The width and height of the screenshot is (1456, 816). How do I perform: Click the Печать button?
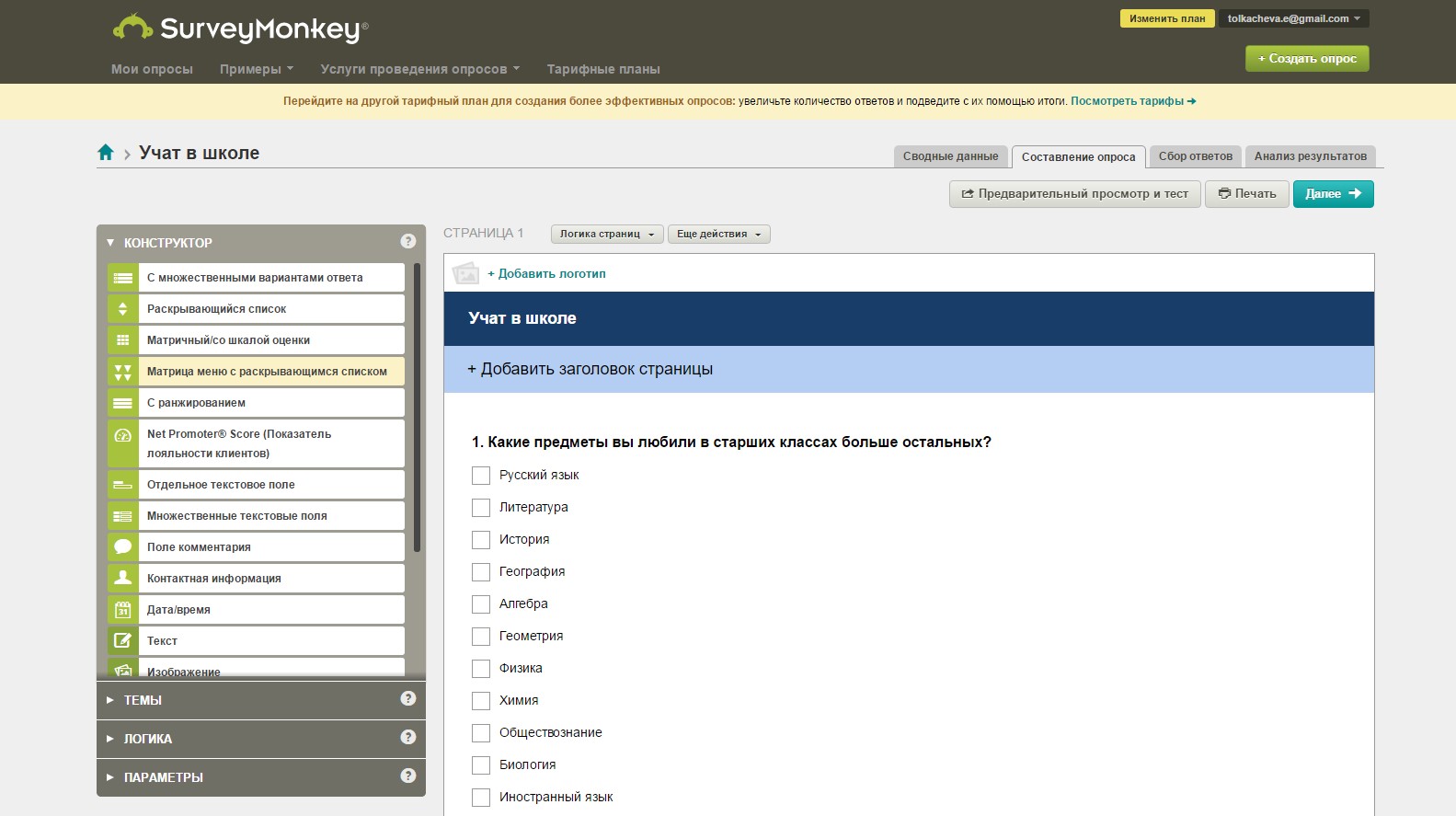1247,194
